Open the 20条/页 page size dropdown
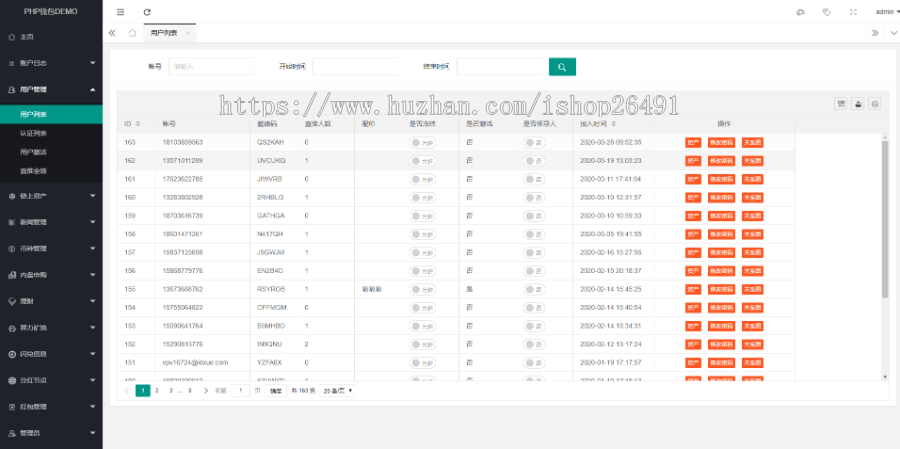 337,390
